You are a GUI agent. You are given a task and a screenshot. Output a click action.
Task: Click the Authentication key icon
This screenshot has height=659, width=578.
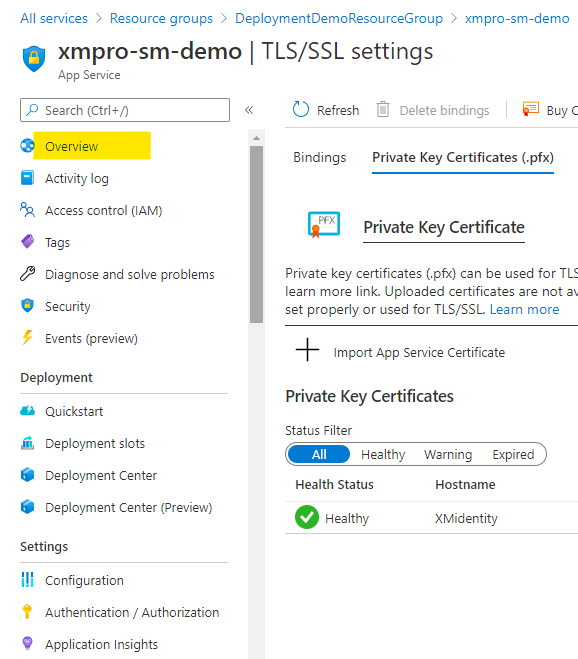point(27,612)
